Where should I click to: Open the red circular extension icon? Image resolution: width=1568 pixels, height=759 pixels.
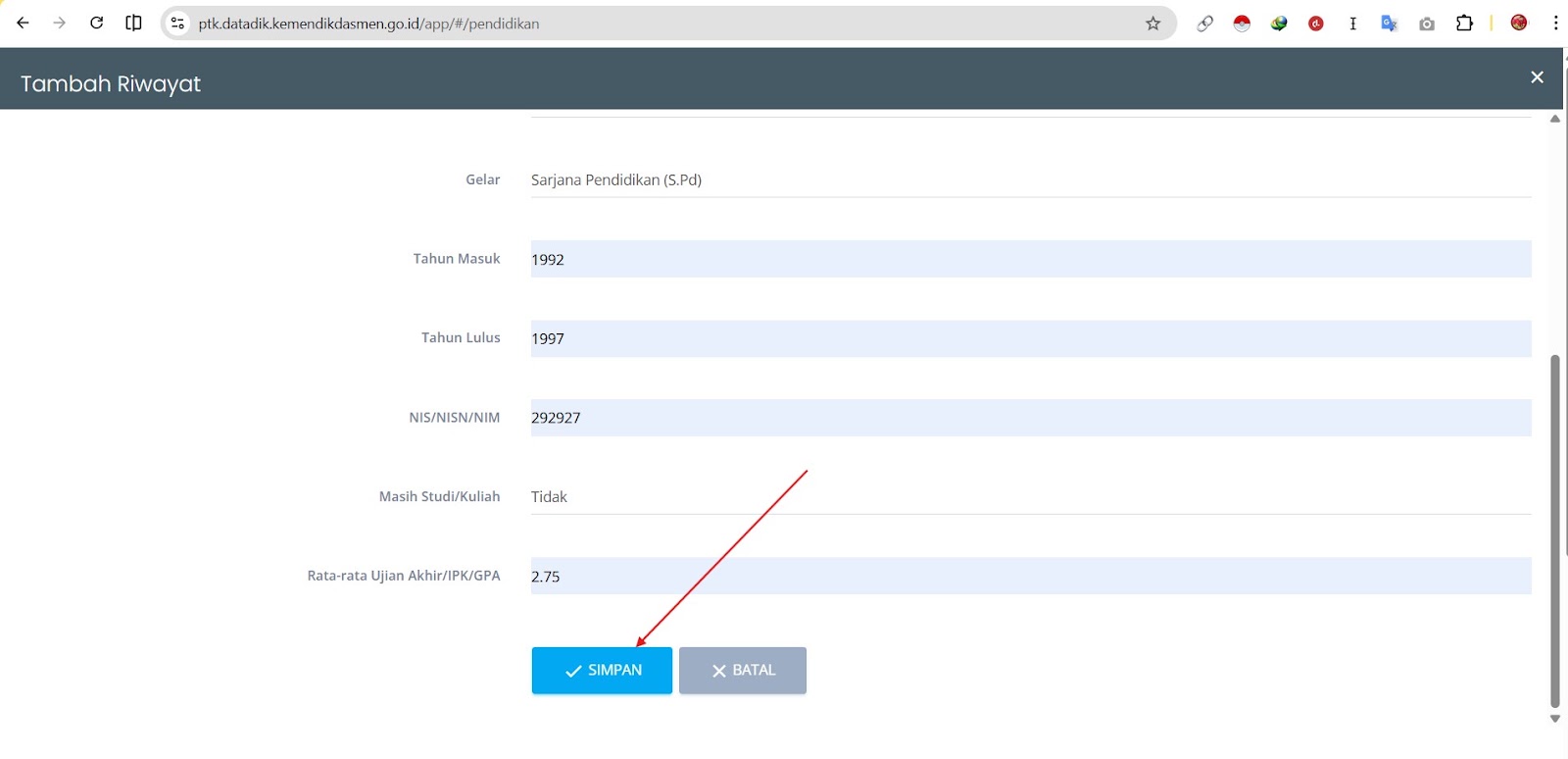click(x=1316, y=23)
